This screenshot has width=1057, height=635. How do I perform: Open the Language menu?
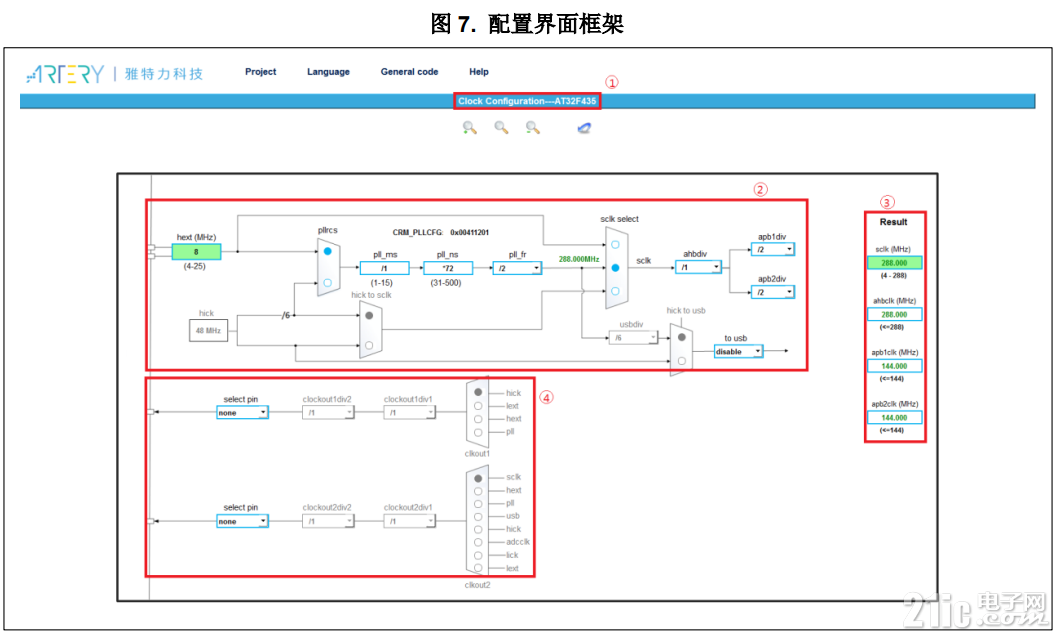point(328,71)
